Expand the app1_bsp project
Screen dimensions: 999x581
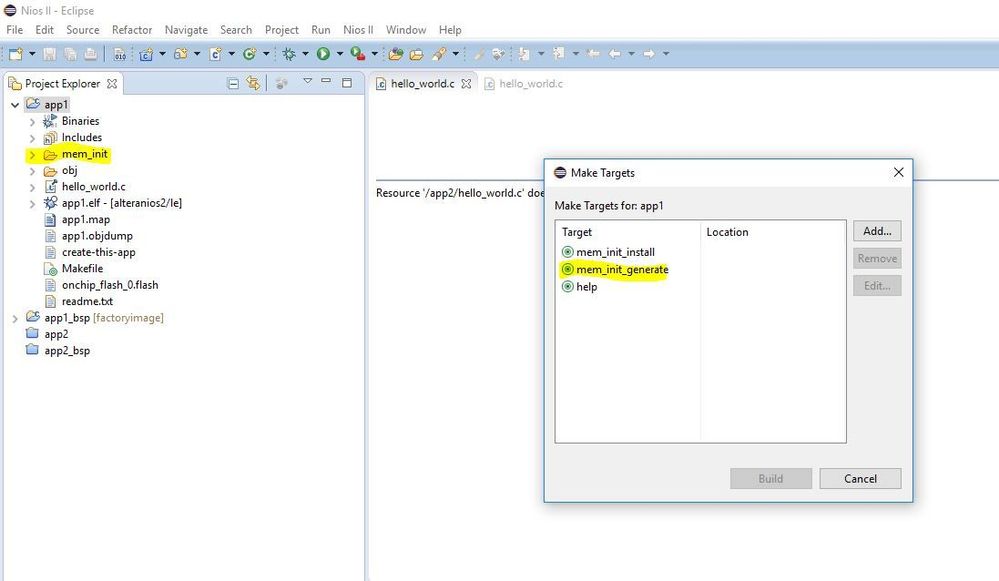click(x=15, y=318)
